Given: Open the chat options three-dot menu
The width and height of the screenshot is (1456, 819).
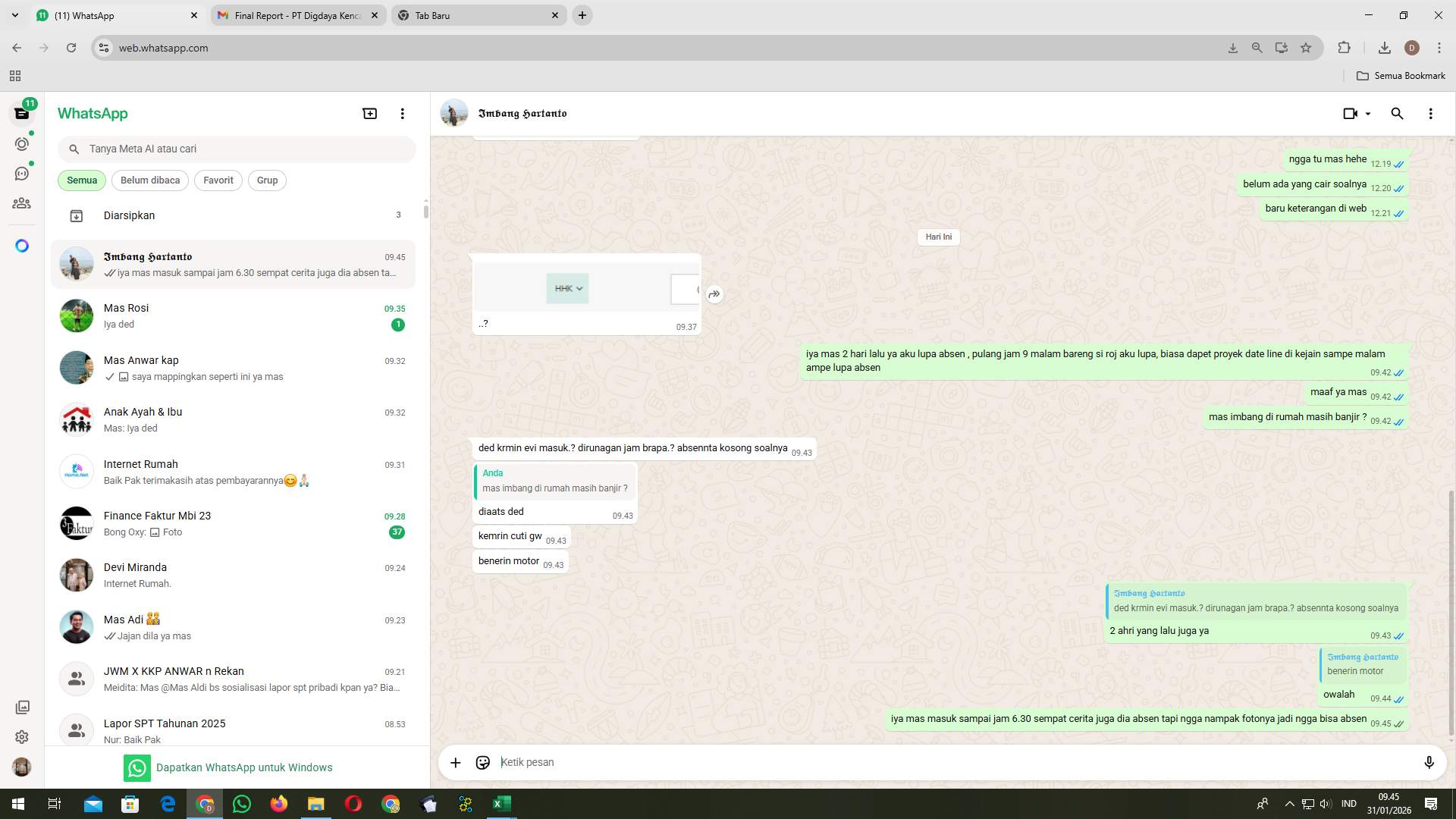Looking at the screenshot, I should click(x=1431, y=113).
